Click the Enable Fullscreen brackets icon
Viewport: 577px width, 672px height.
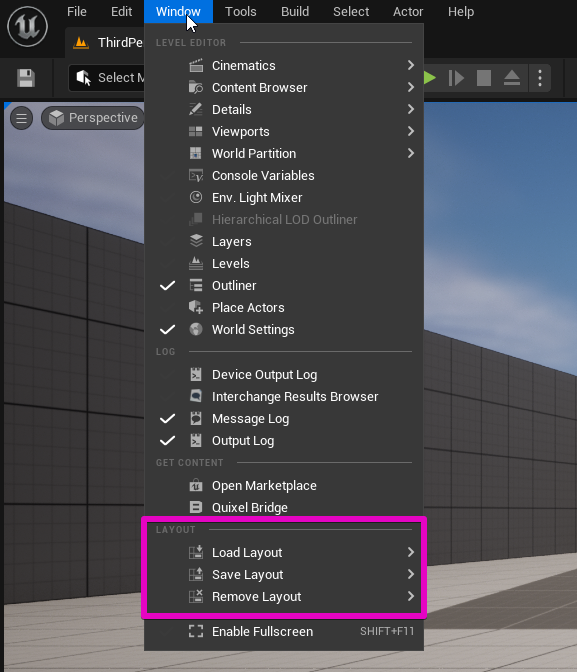[x=196, y=631]
